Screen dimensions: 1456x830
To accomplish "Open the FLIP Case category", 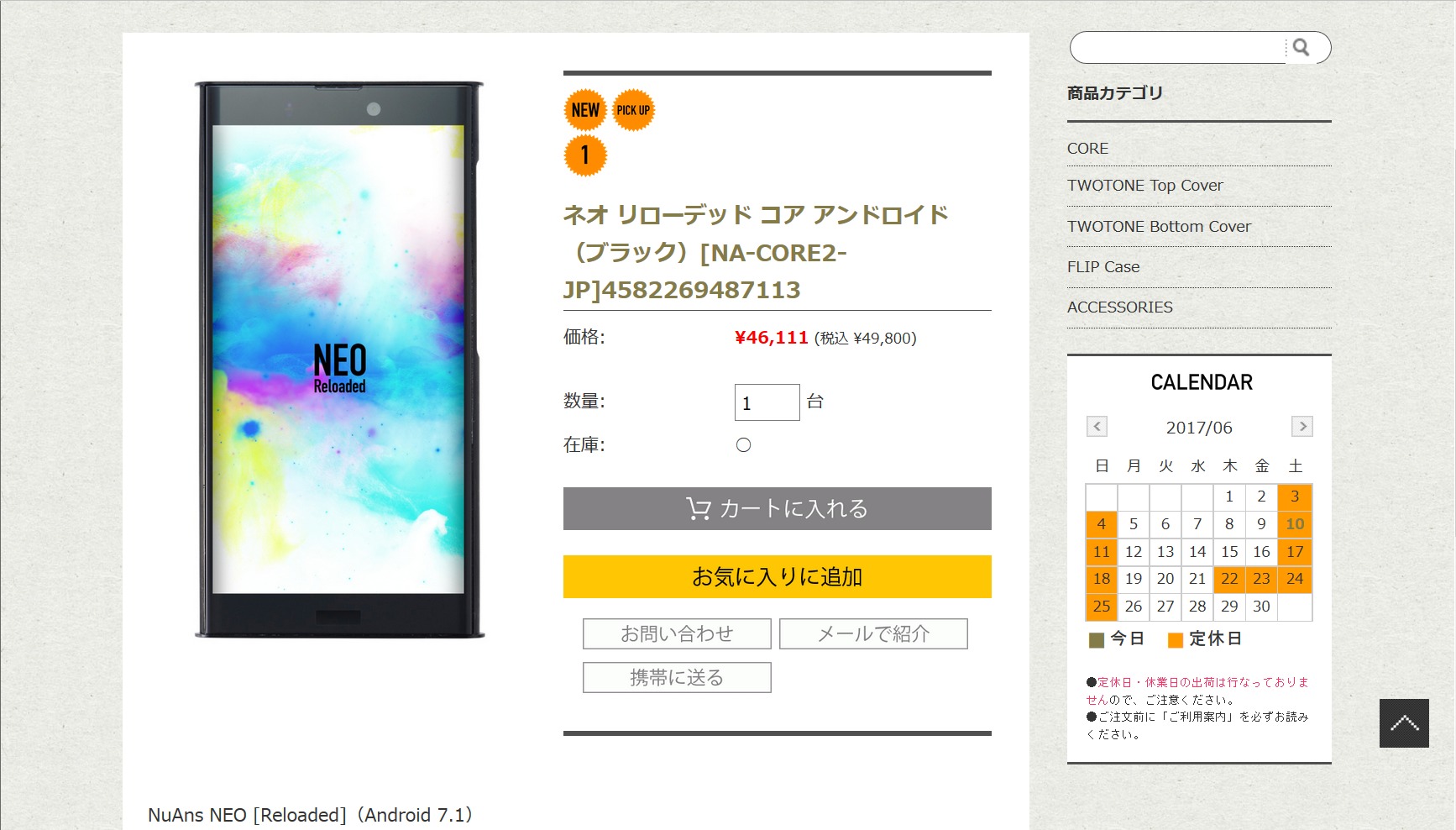I will click(1103, 267).
